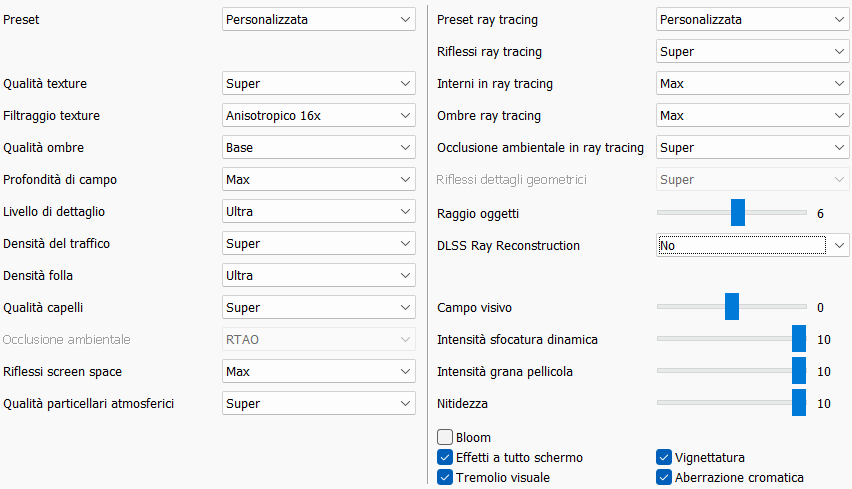Open the Preset ray tracing dropdown
This screenshot has height=489, width=852.
tap(752, 20)
